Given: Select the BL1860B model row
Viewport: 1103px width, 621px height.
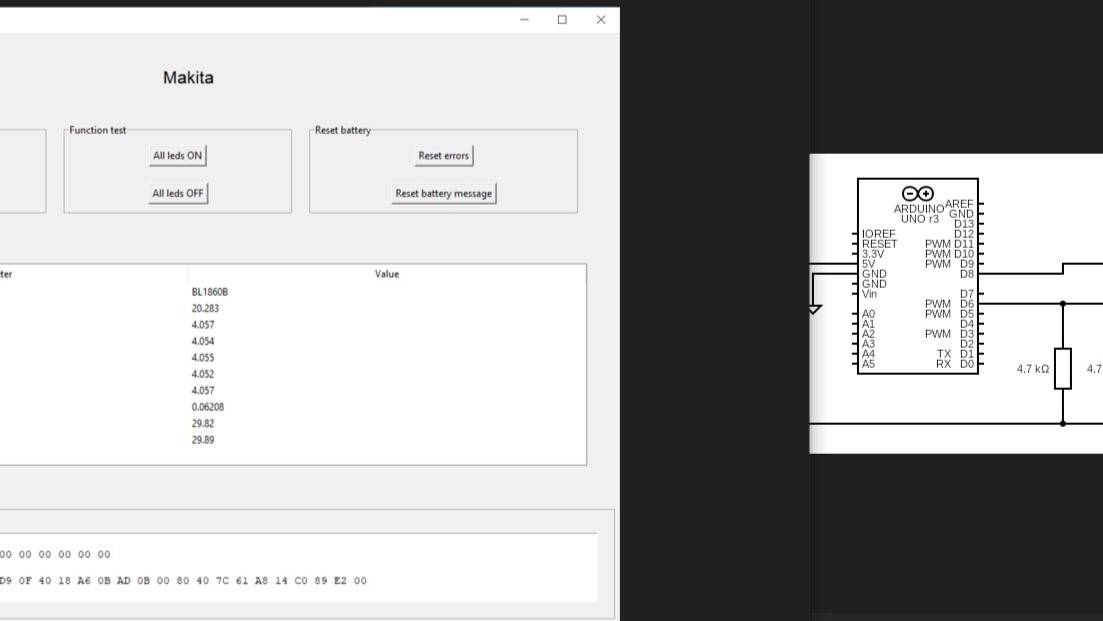Looking at the screenshot, I should (292, 292).
